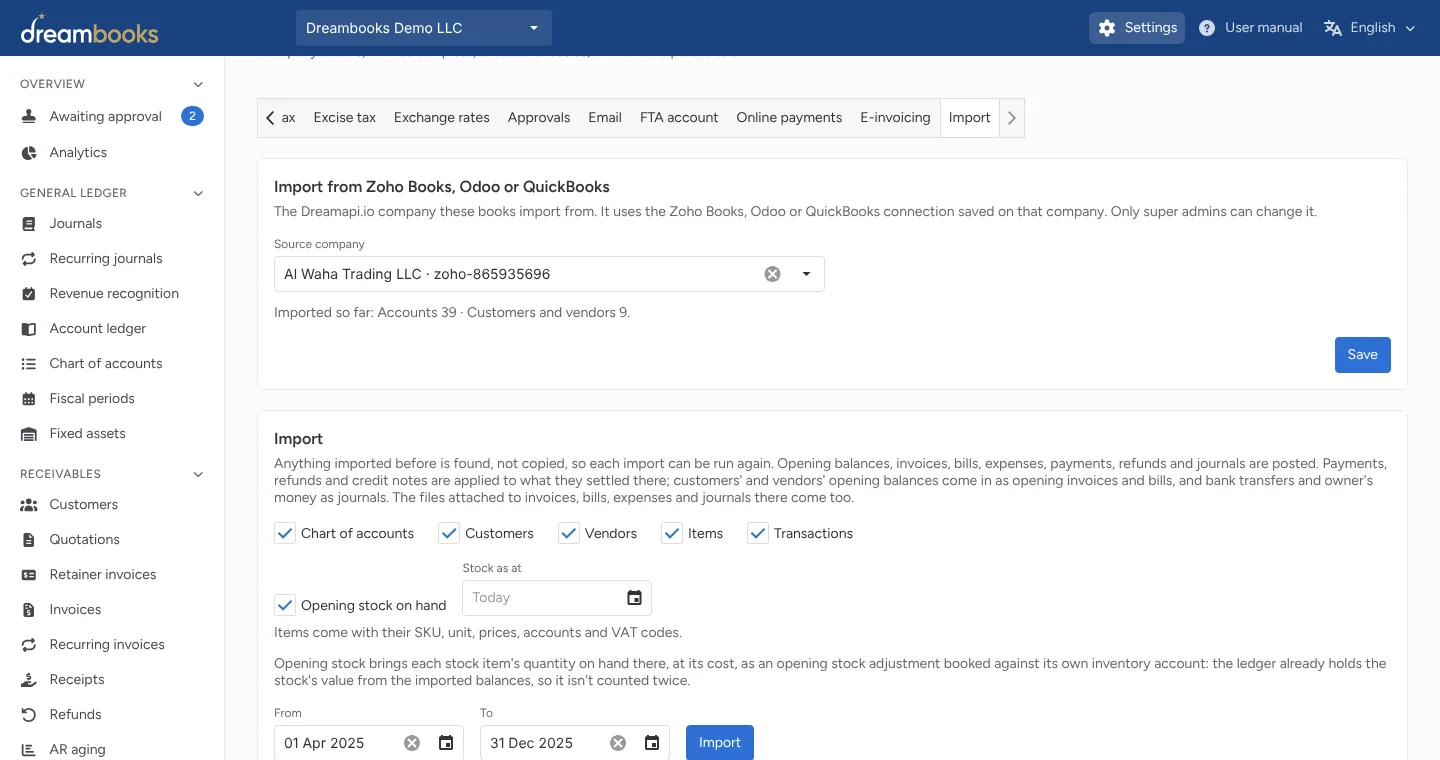Switch to the Excise tax tab
The width and height of the screenshot is (1440, 760).
click(x=345, y=118)
